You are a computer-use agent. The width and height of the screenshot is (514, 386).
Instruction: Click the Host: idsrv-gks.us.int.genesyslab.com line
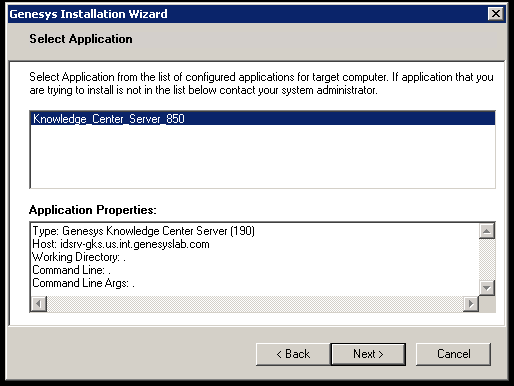(121, 244)
